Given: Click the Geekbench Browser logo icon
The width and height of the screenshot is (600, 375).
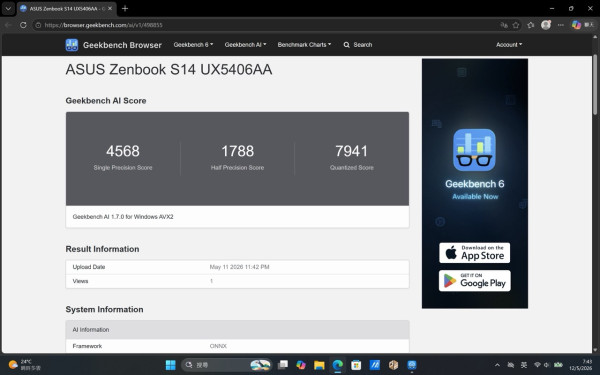Looking at the screenshot, I should pos(72,45).
